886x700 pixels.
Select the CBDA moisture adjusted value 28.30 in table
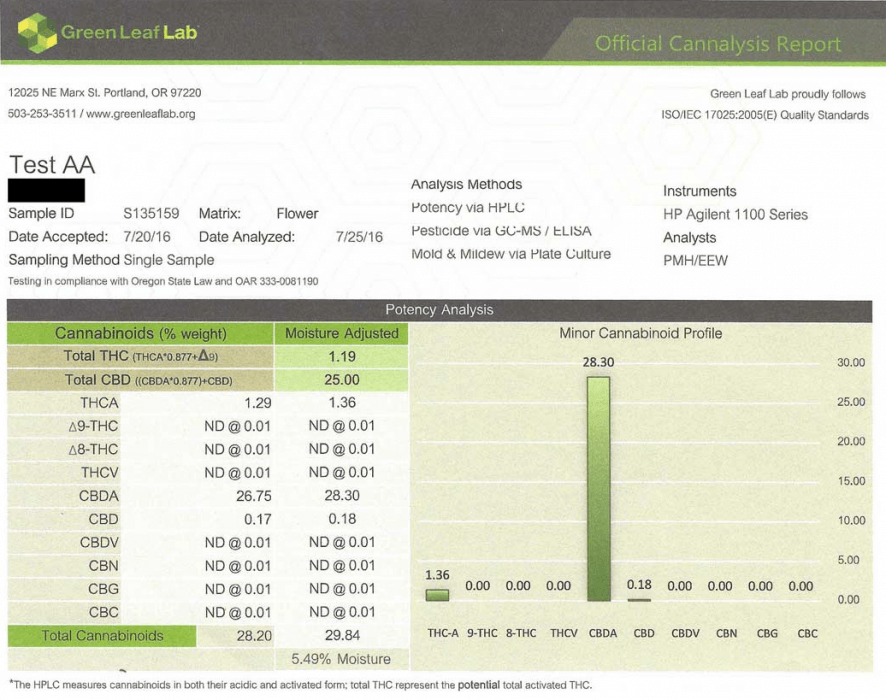click(x=342, y=495)
